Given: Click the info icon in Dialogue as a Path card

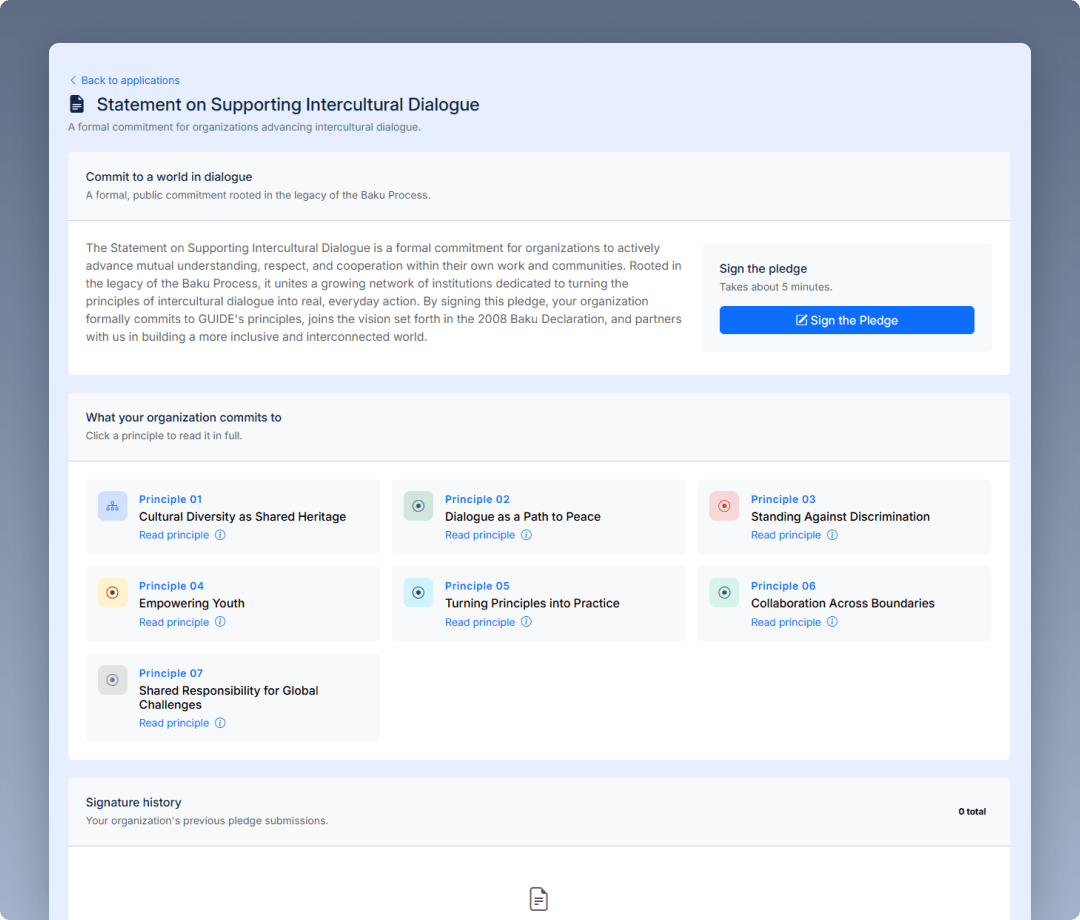Looking at the screenshot, I should (x=526, y=535).
